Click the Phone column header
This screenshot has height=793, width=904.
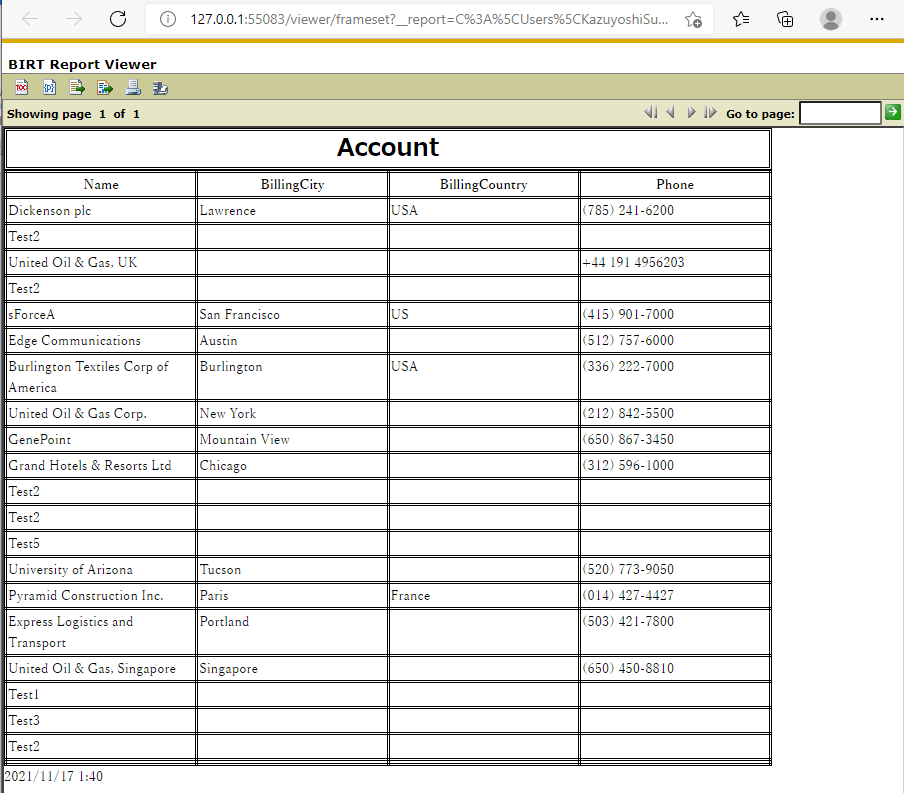pyautogui.click(x=675, y=185)
